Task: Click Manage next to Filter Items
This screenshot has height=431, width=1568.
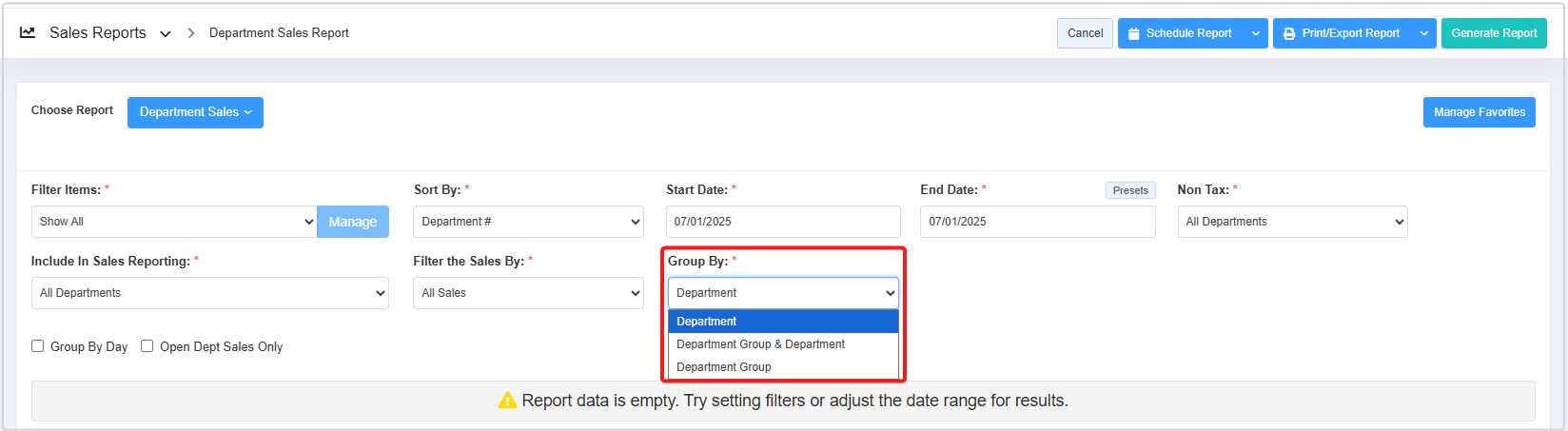Action: tap(353, 222)
